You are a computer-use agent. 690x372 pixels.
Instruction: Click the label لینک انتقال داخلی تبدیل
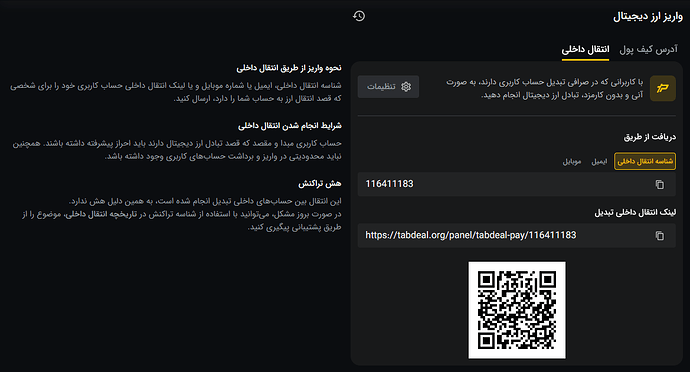(x=635, y=213)
